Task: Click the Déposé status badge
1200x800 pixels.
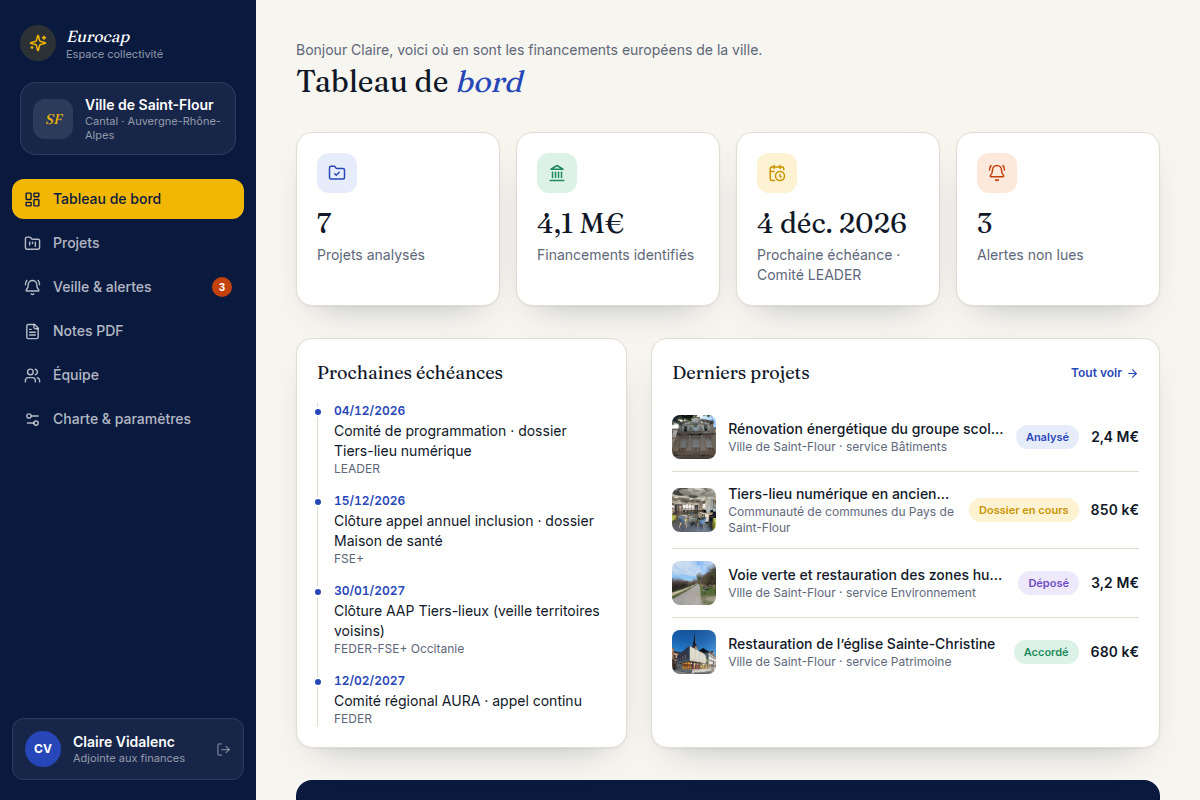Action: tap(1048, 583)
